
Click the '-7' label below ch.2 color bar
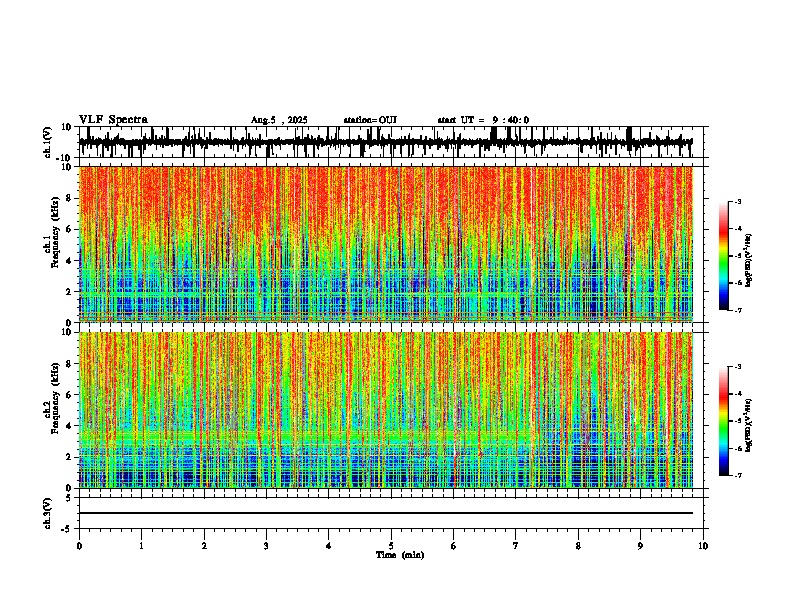point(738,475)
